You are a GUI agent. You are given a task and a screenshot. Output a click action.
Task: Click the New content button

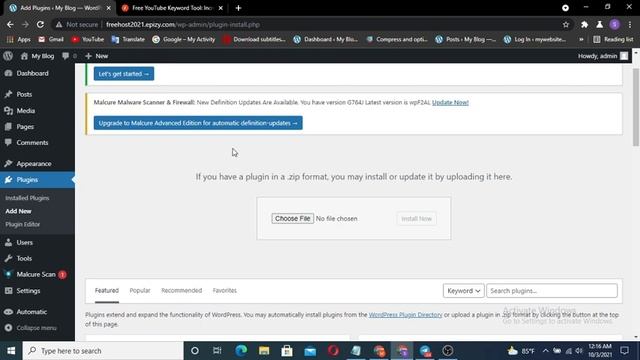click(97, 56)
